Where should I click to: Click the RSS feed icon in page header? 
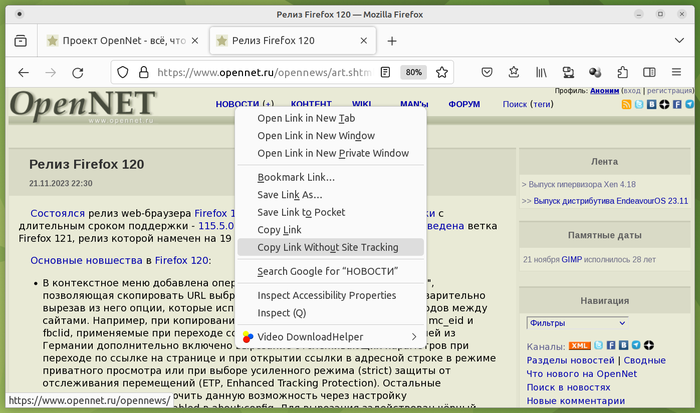[x=626, y=104]
